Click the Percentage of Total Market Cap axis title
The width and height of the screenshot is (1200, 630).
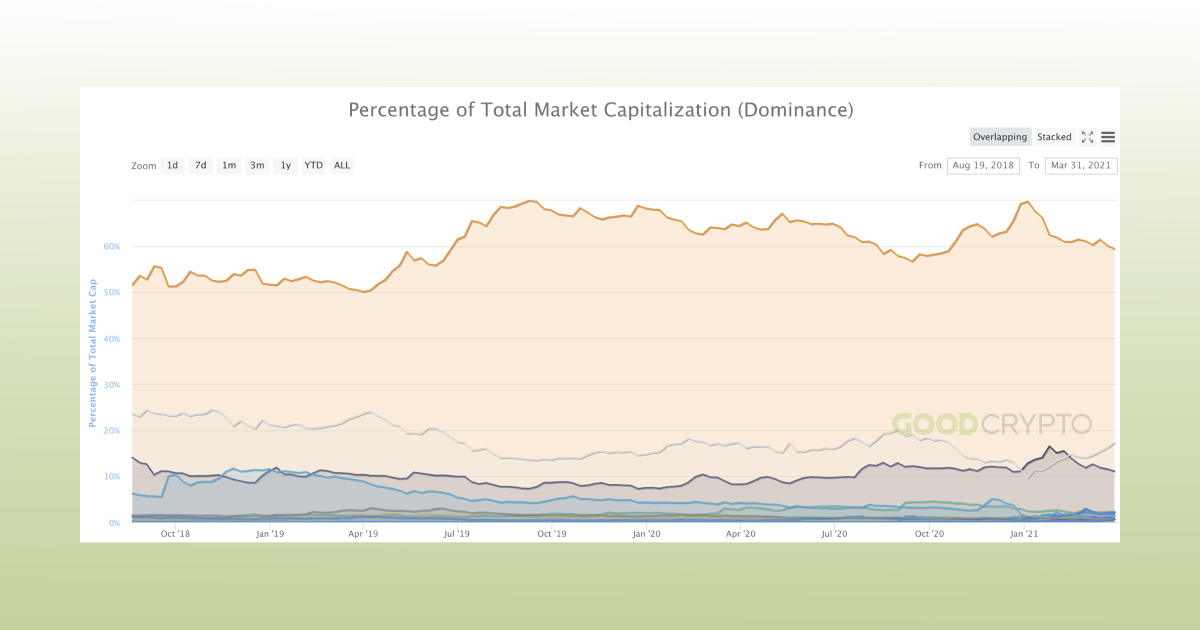click(93, 354)
